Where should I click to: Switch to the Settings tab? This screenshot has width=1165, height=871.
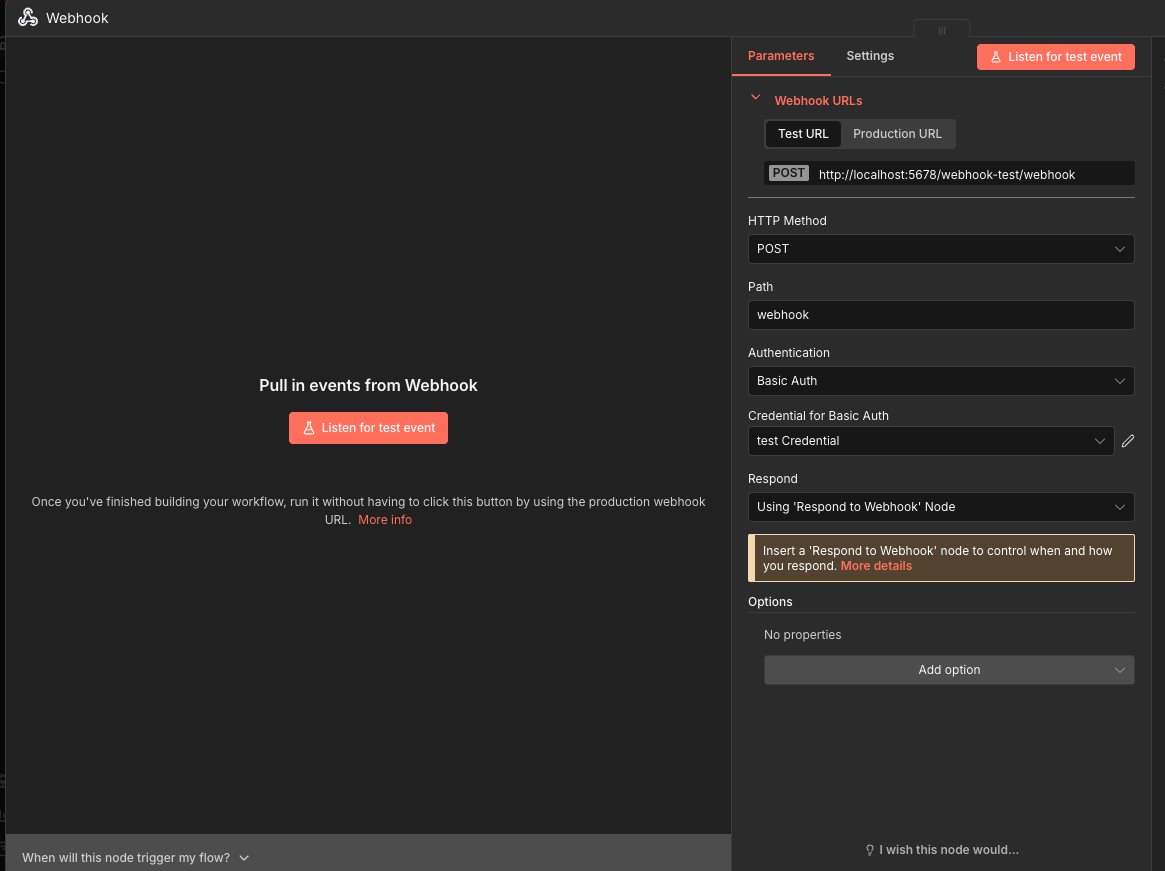[x=870, y=56]
